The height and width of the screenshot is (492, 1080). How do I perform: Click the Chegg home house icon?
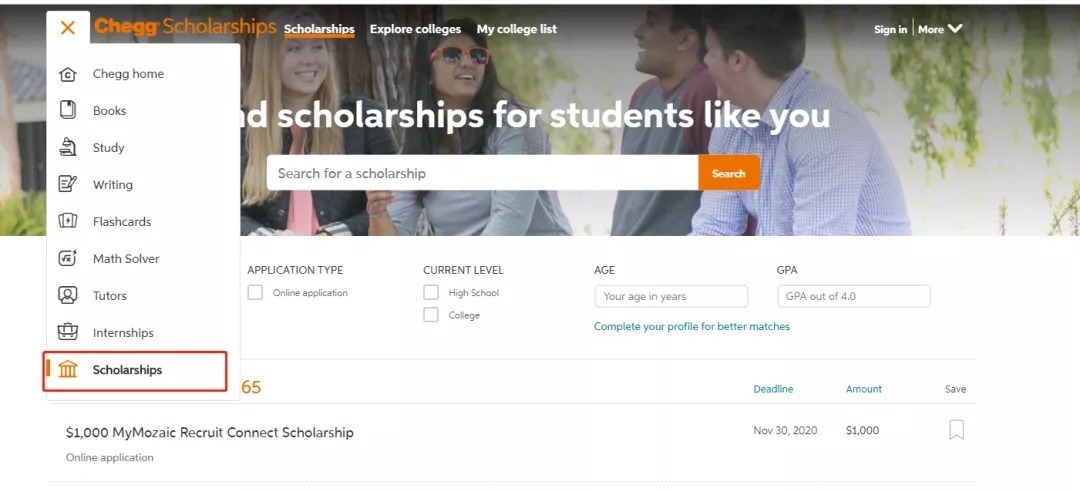point(68,74)
